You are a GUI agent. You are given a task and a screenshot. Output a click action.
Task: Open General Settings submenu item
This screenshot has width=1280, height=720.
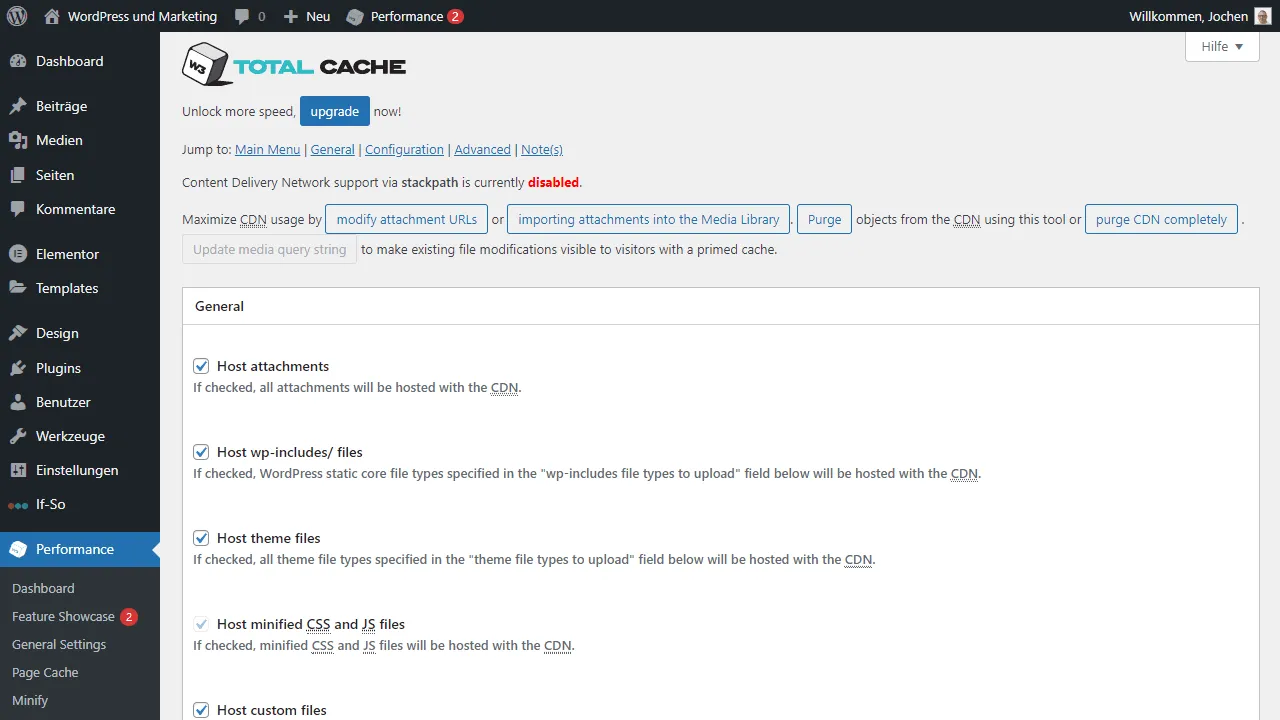coord(59,645)
